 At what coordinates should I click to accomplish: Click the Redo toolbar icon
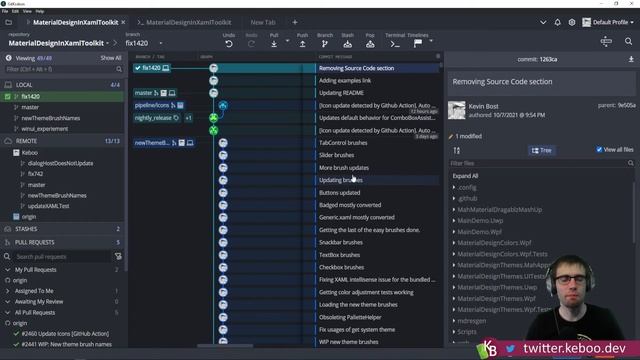click(x=251, y=44)
